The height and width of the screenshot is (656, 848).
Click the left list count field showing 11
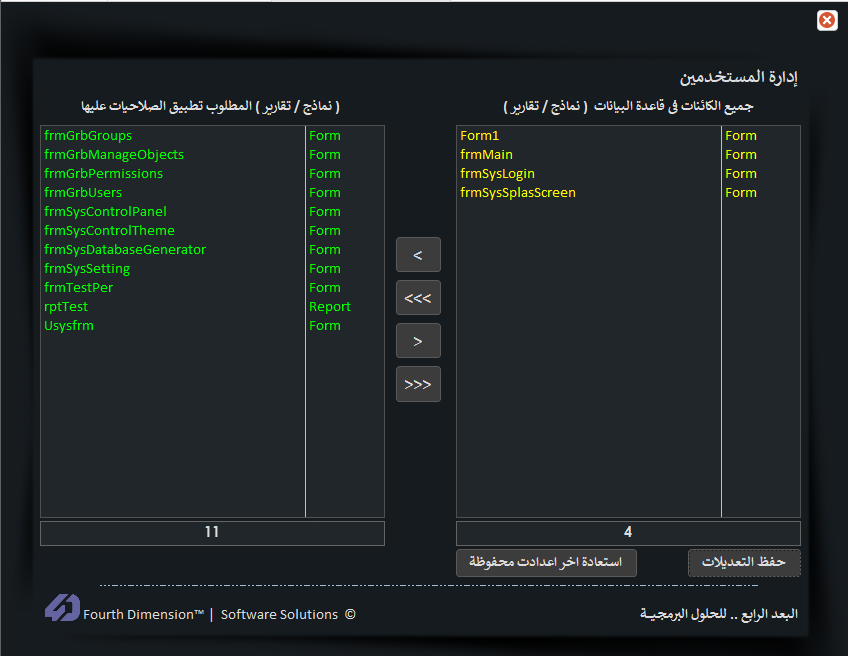(212, 533)
